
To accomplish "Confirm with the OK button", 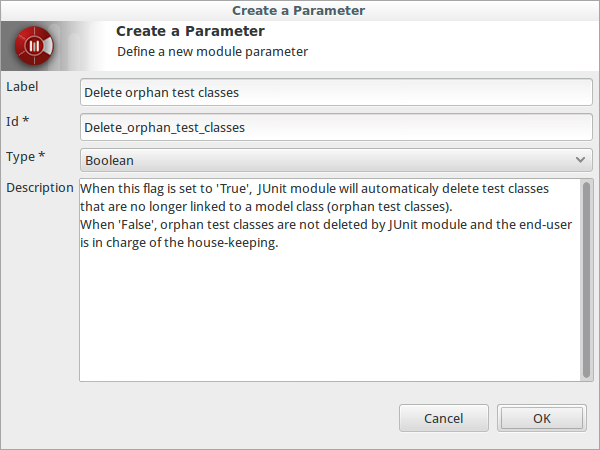I will pos(541,418).
